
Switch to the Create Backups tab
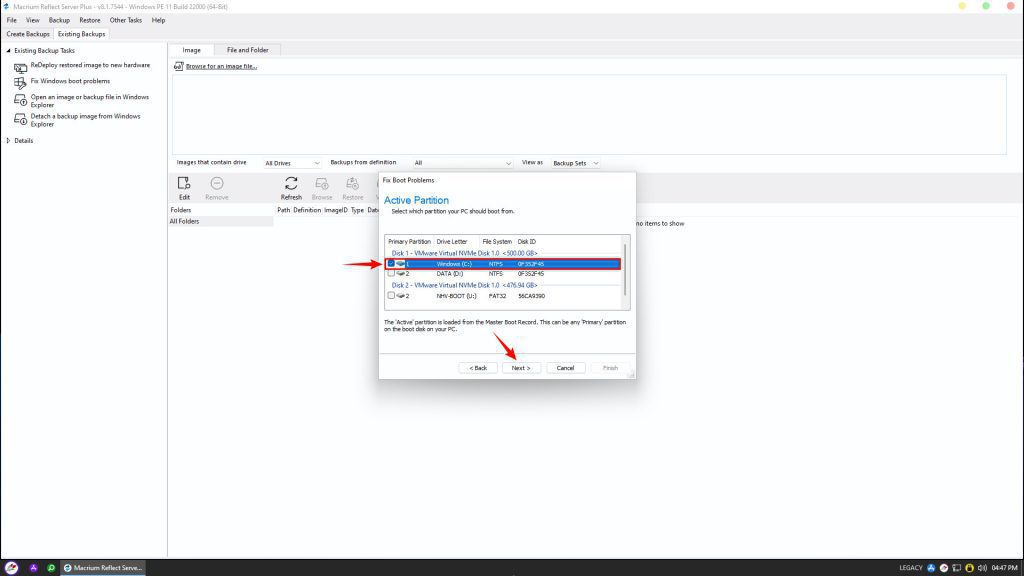pyautogui.click(x=28, y=34)
